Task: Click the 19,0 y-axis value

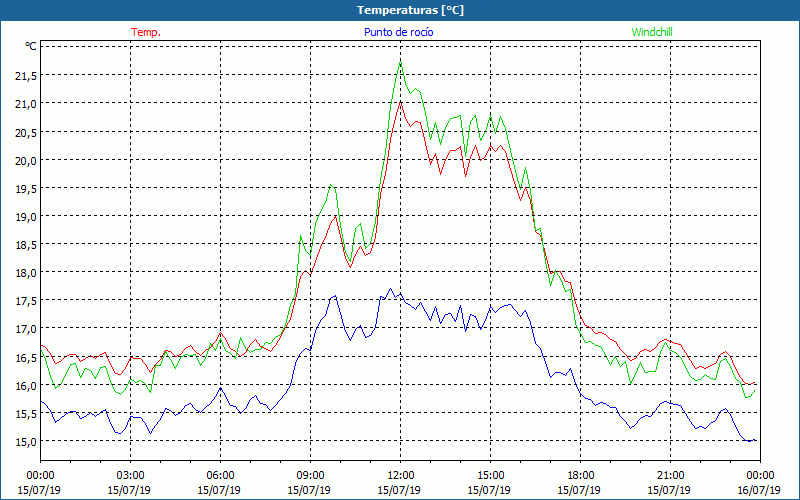Action: tap(26, 217)
